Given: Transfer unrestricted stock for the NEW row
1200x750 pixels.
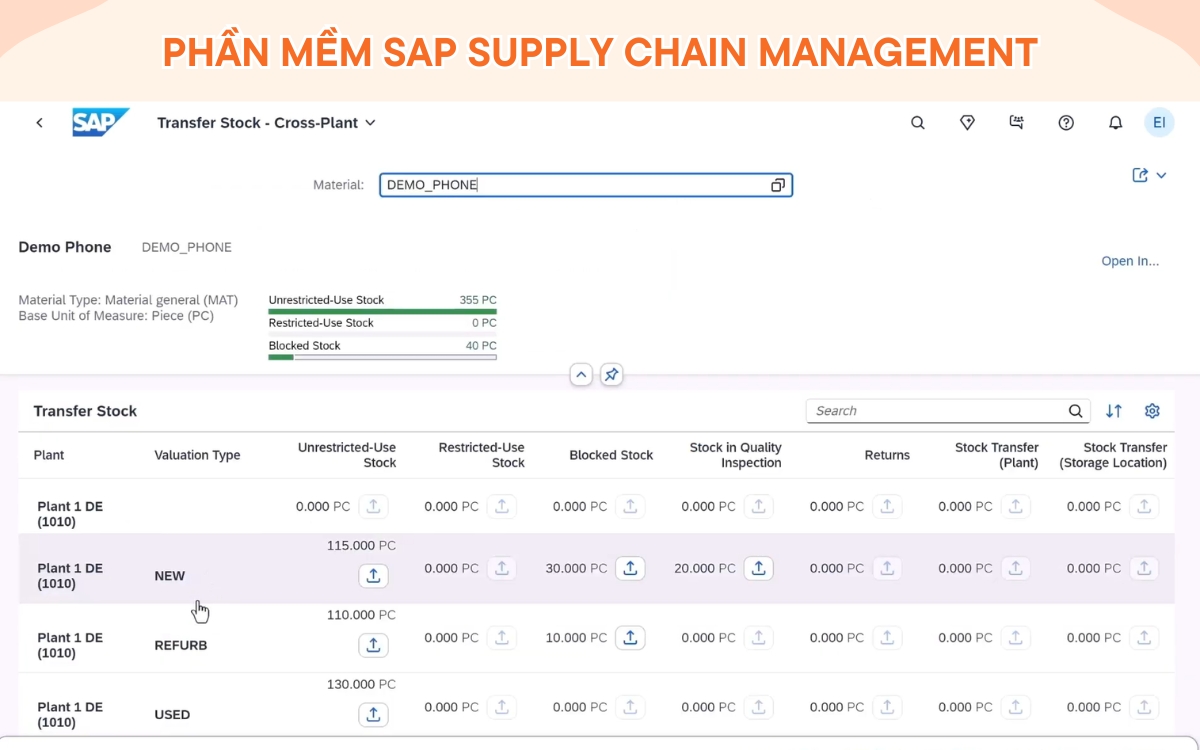Looking at the screenshot, I should coord(373,575).
